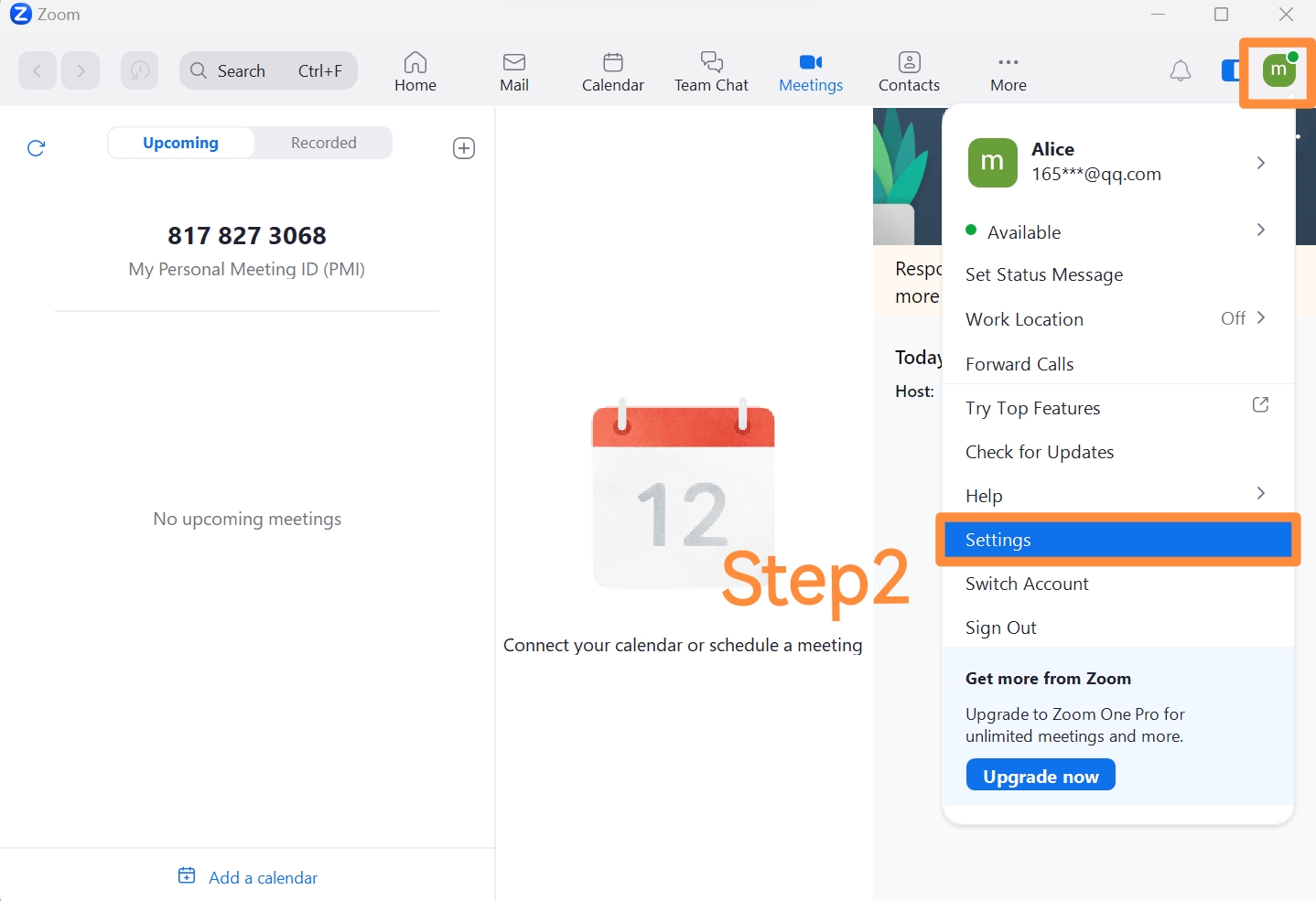
Task: Open Work Location submenu
Action: pyautogui.click(x=1118, y=318)
